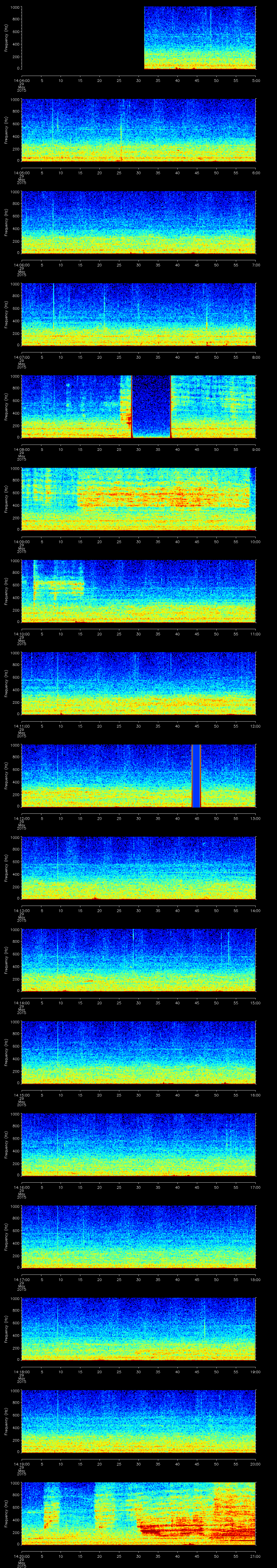Click the 9:00 end label of the 14:08 axis
Viewport: 277px width, 1568px height.
tap(256, 449)
